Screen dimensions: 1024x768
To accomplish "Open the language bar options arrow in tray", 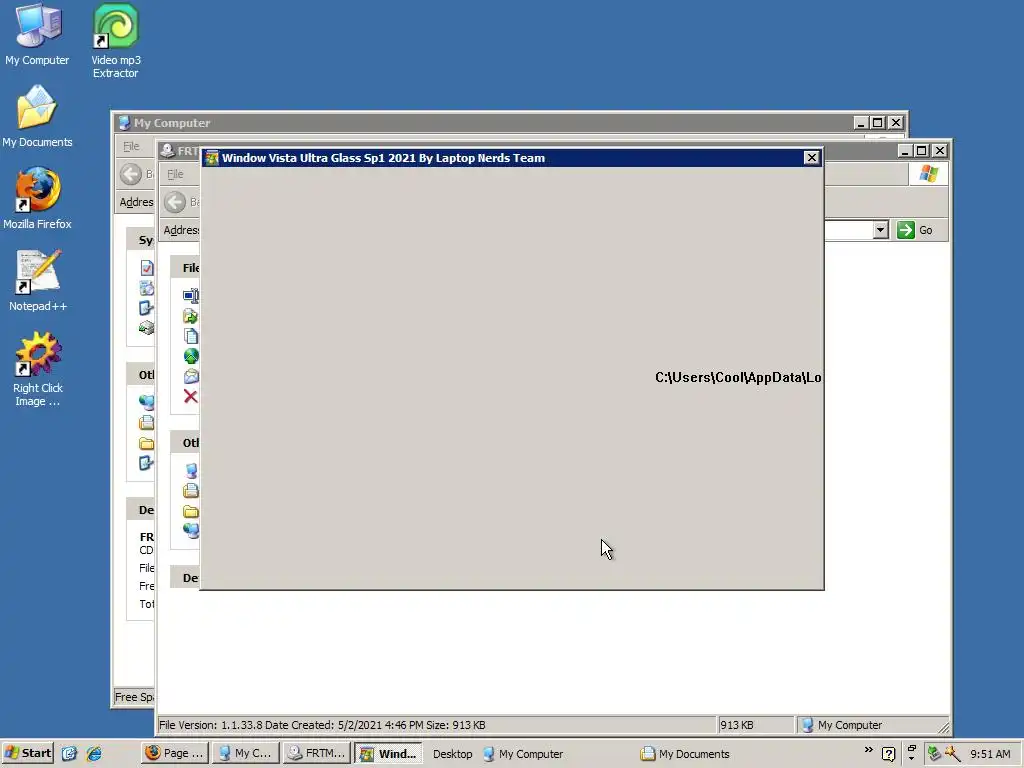I will (911, 759).
